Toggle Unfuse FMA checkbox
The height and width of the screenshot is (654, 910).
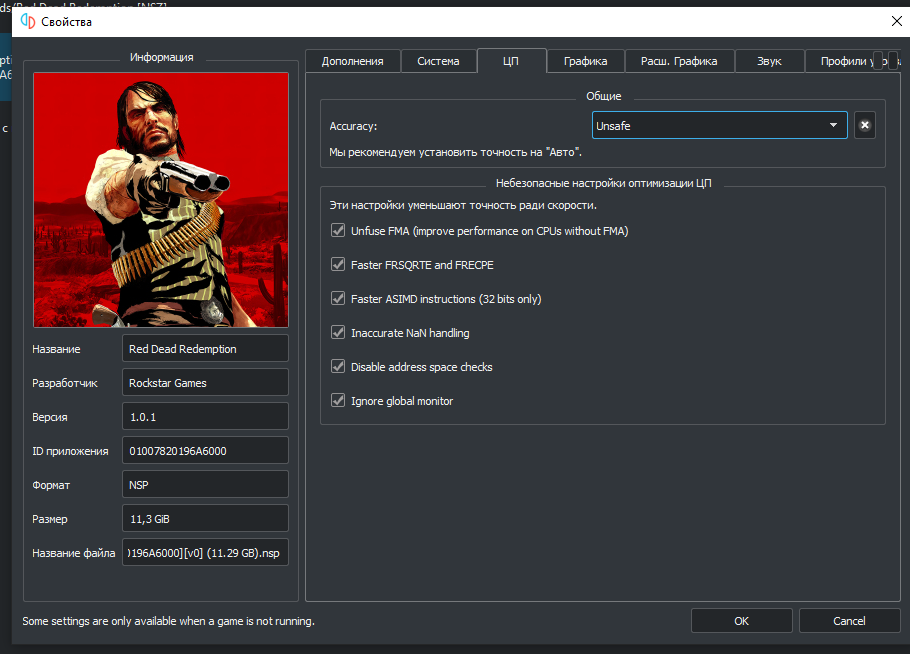point(338,230)
